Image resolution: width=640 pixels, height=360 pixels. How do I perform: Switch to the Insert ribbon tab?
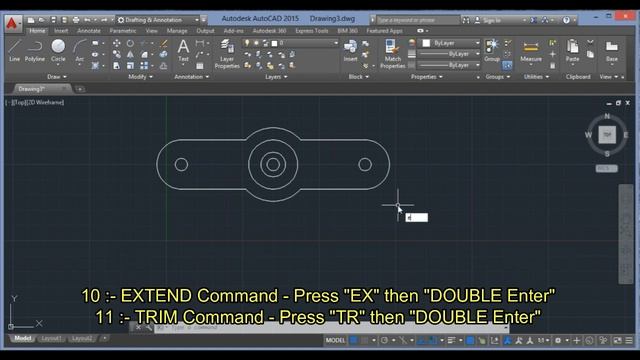pos(61,31)
